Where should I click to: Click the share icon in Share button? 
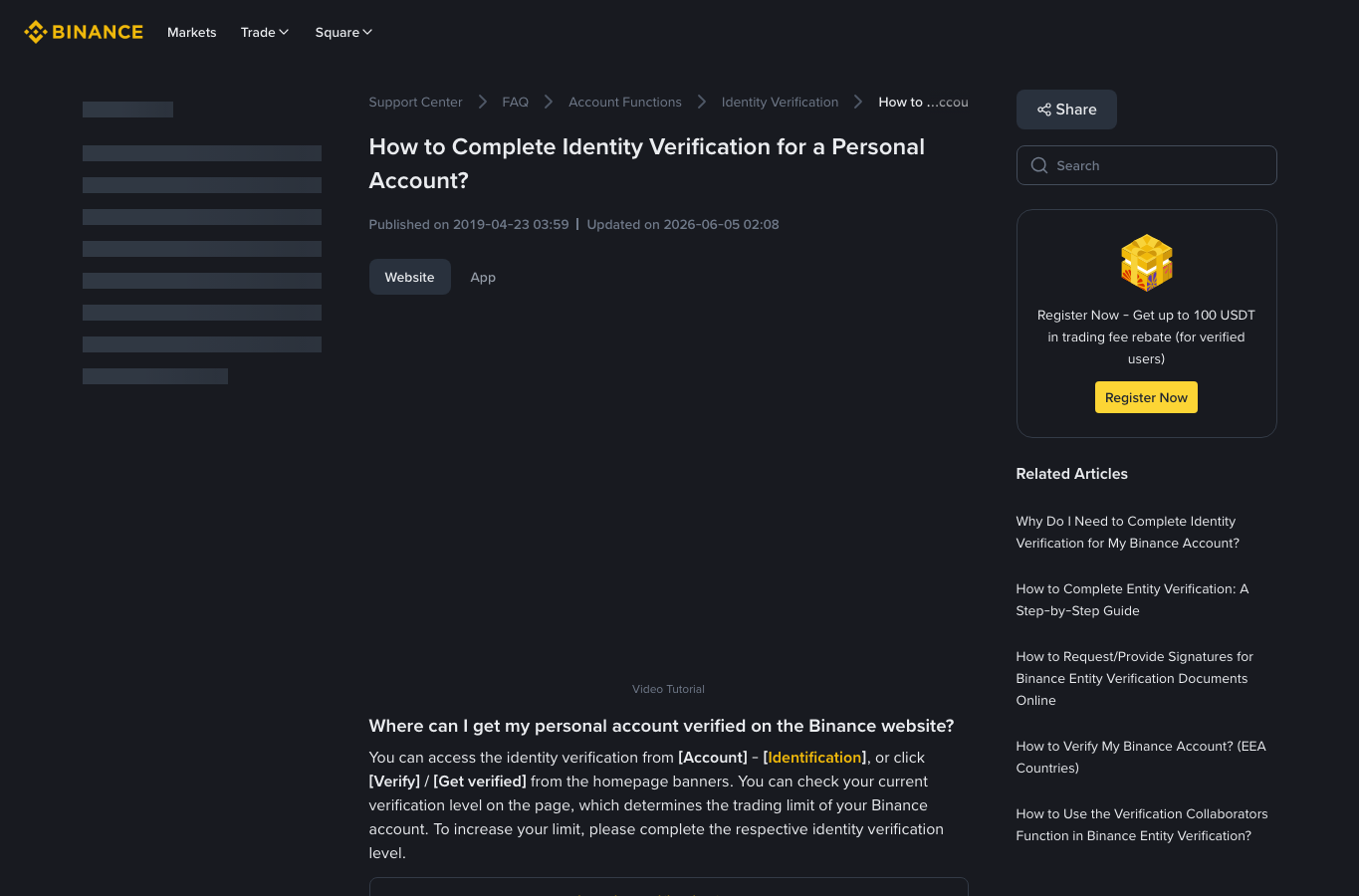(1044, 110)
